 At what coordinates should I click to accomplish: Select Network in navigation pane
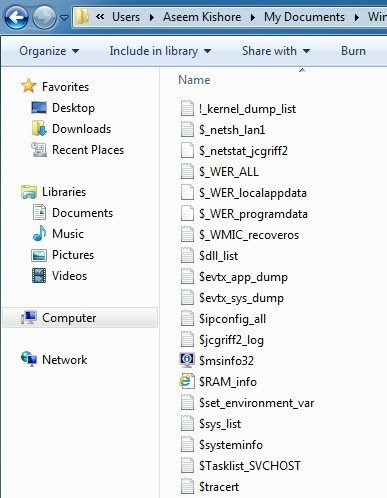[65, 360]
